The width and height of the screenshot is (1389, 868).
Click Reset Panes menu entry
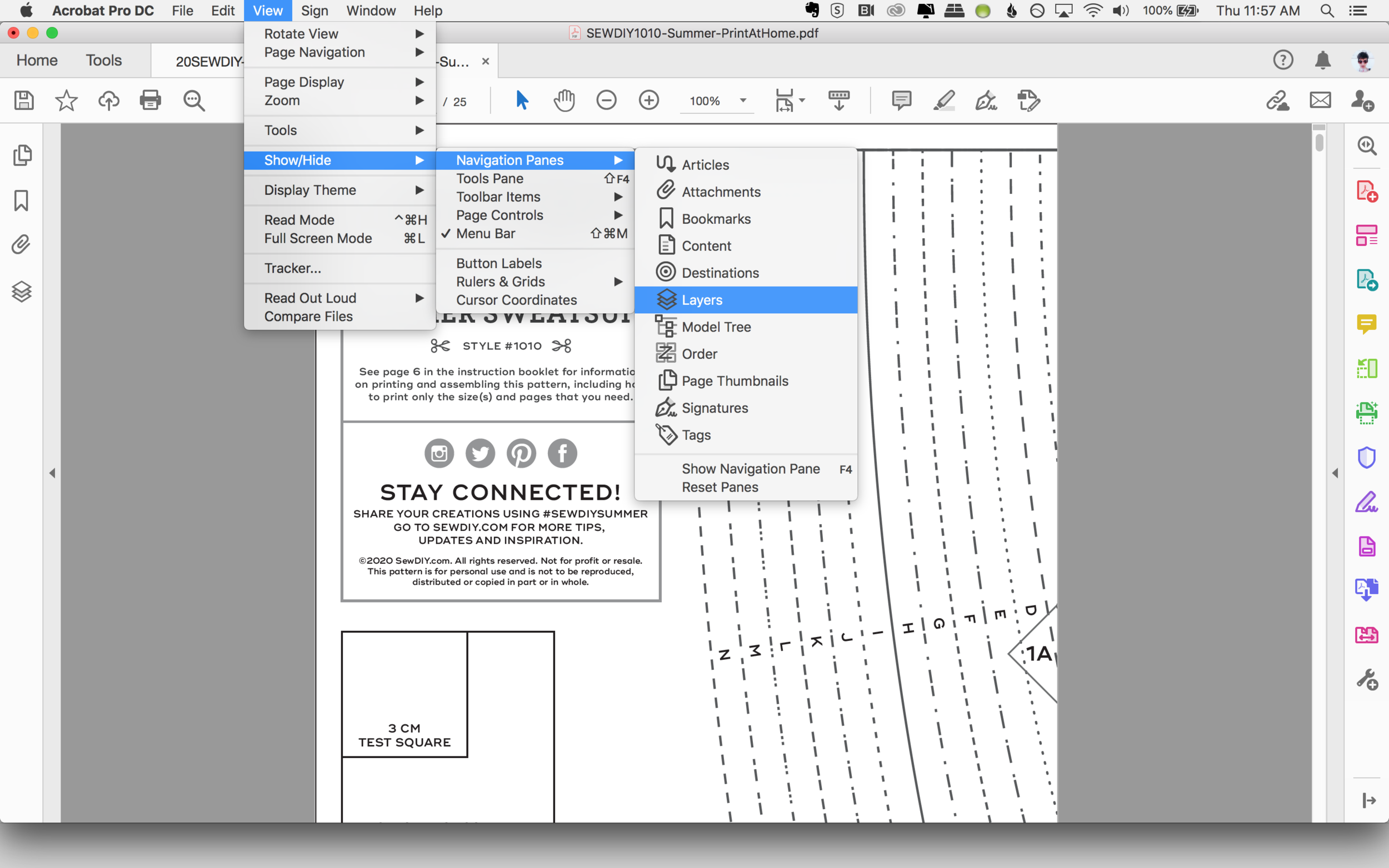(720, 488)
